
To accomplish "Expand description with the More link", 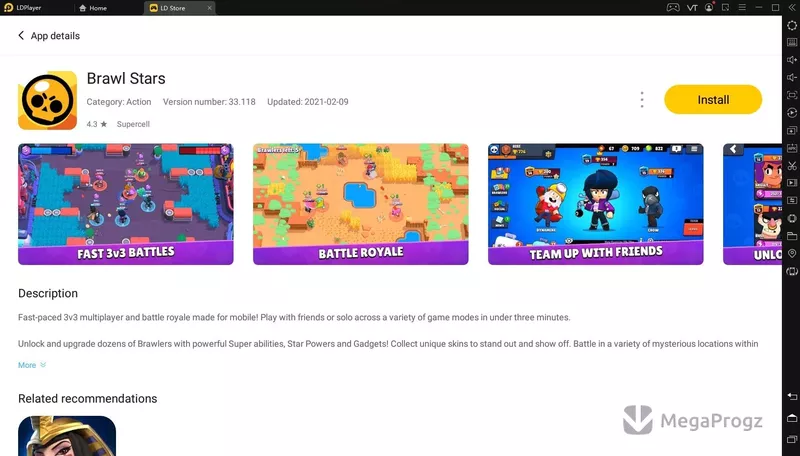I will pos(32,365).
